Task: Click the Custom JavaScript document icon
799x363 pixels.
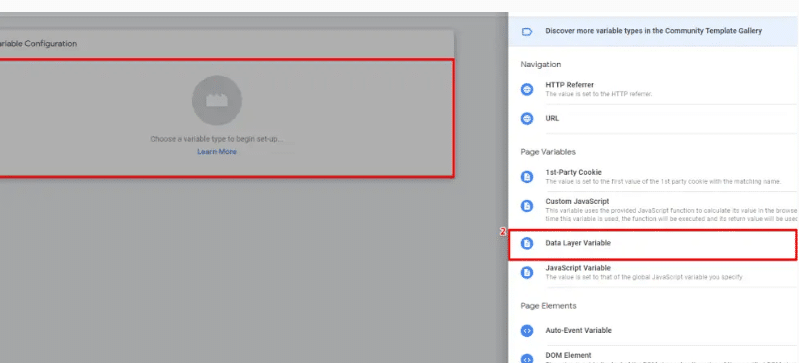Action: [527, 206]
